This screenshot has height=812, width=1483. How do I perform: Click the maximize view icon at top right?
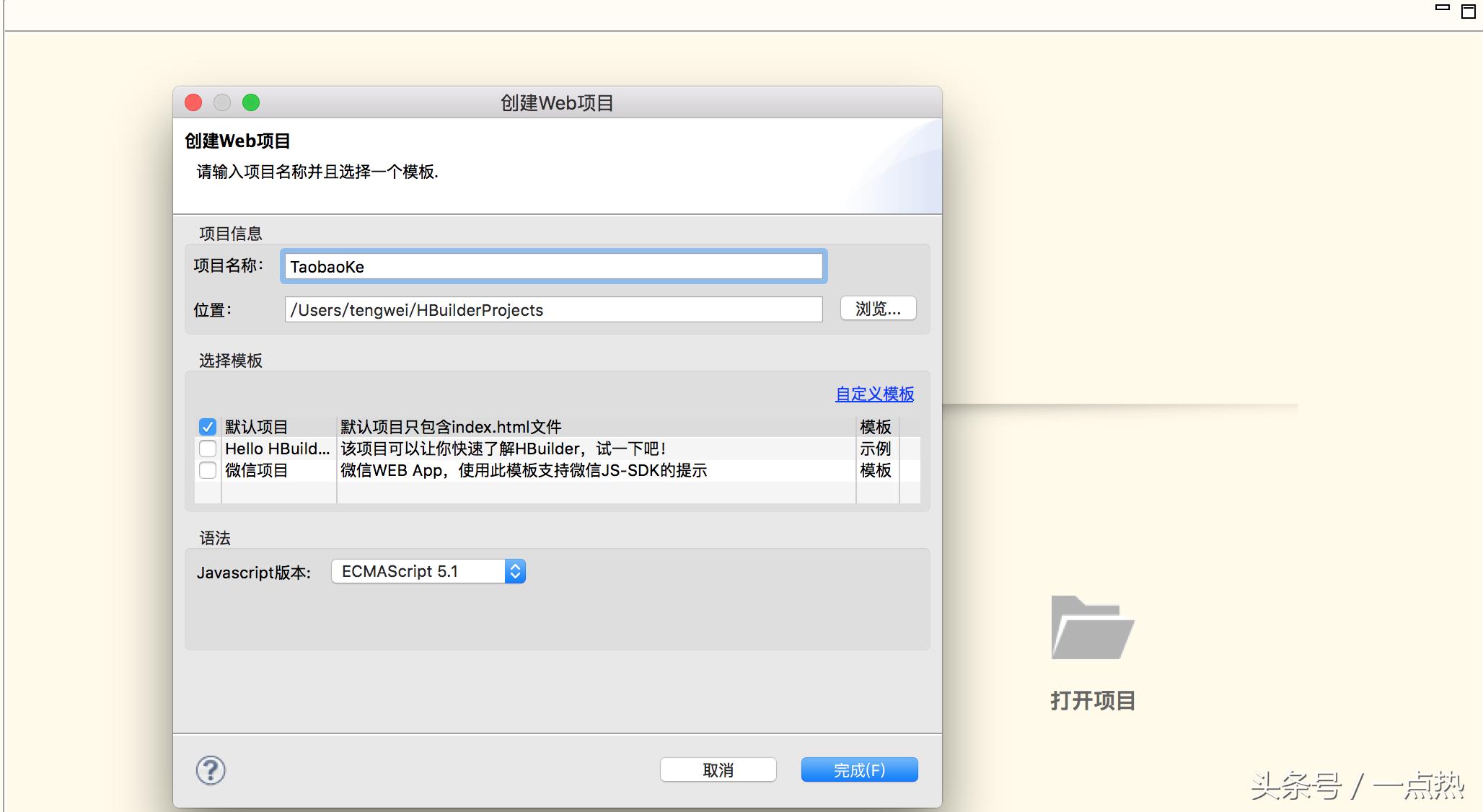pos(1468,11)
